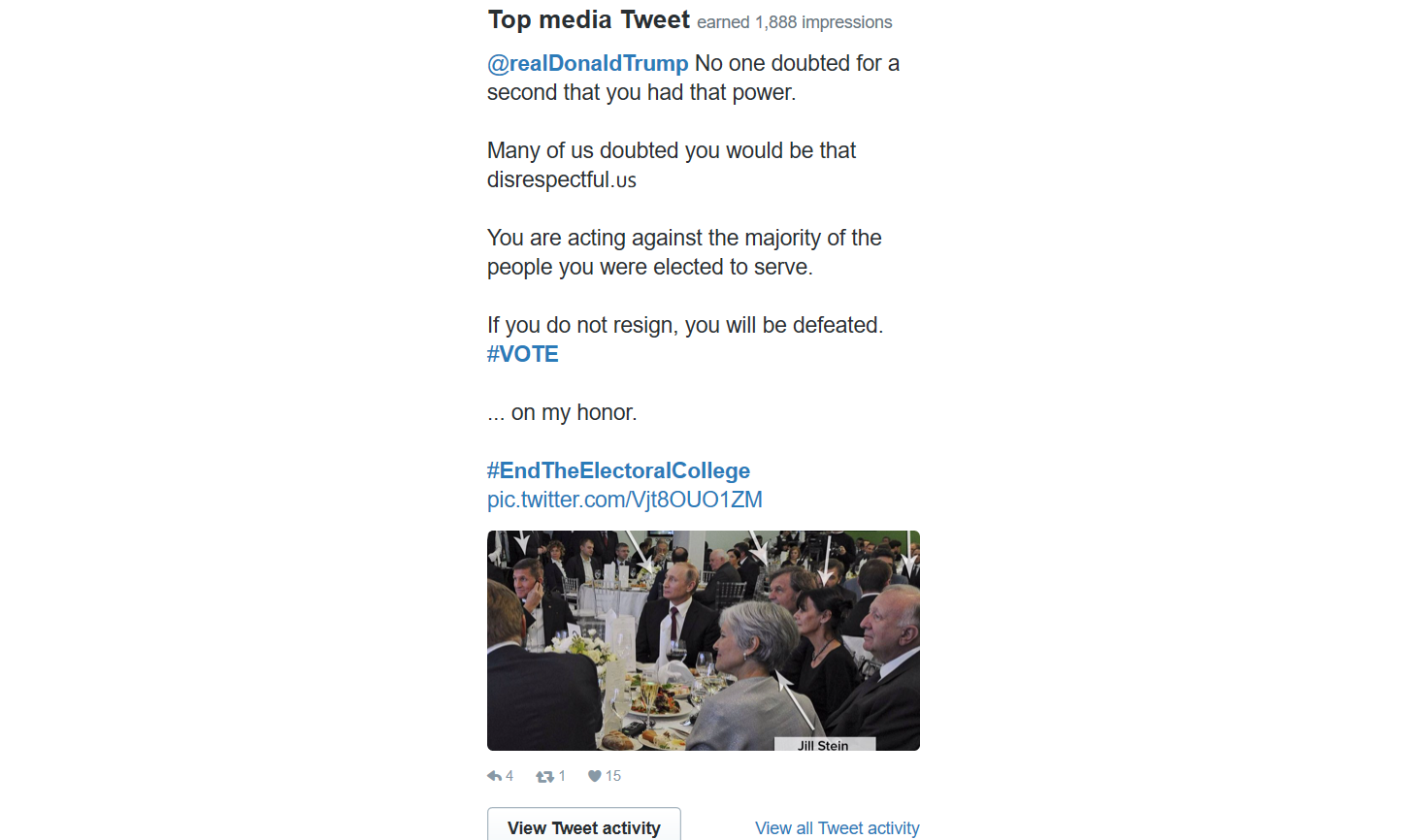1413x840 pixels.
Task: Click the reply count number 4
Action: click(509, 776)
